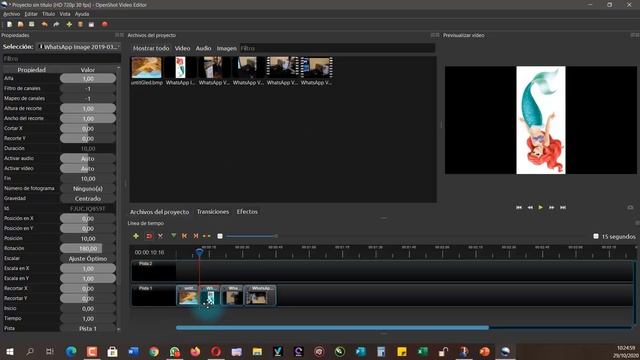The image size is (640, 360).
Task: Open the Windows Start menu
Action: (x=9, y=351)
